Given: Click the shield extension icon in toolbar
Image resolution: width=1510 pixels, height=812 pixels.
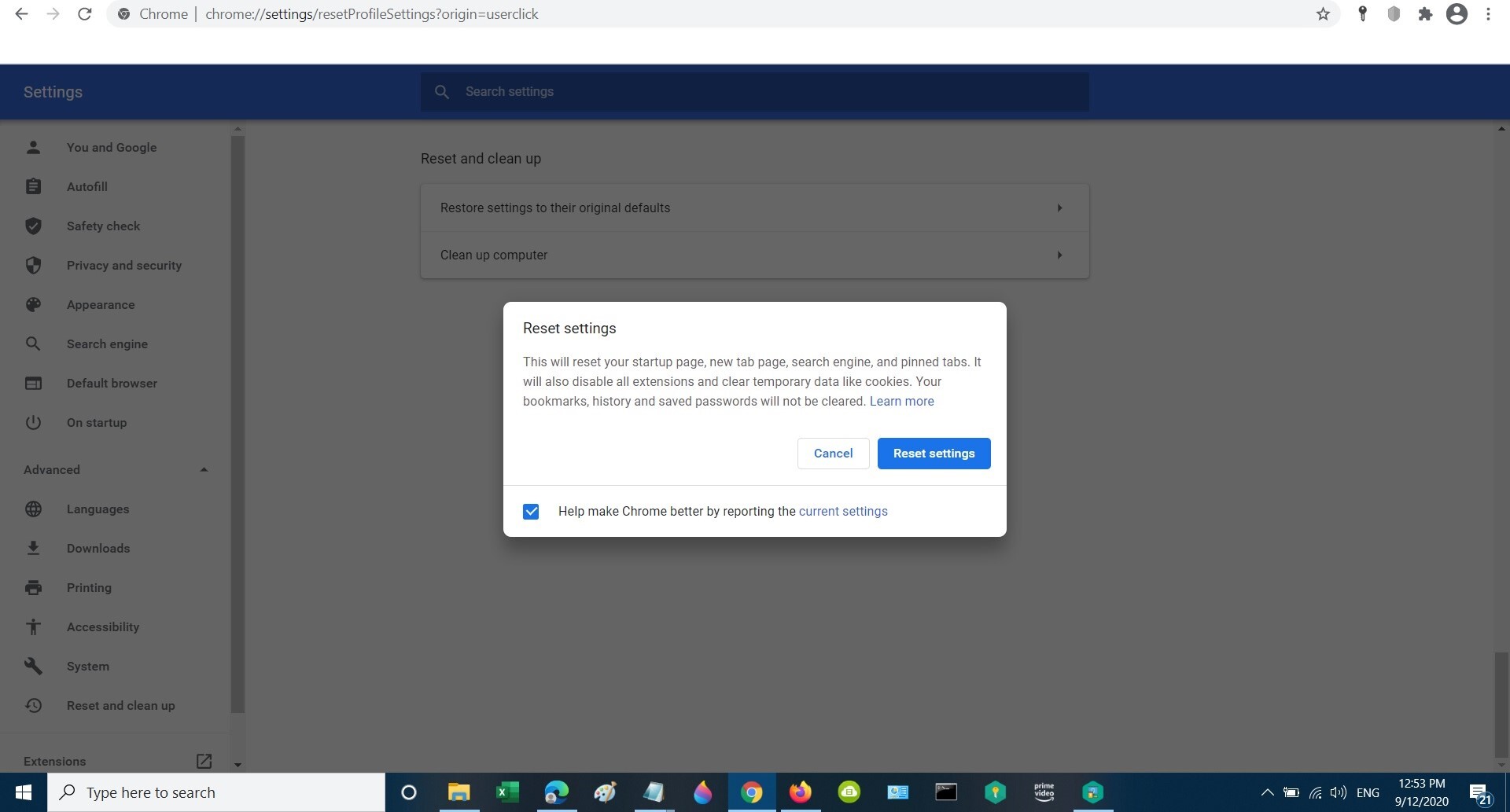Looking at the screenshot, I should tap(1394, 14).
